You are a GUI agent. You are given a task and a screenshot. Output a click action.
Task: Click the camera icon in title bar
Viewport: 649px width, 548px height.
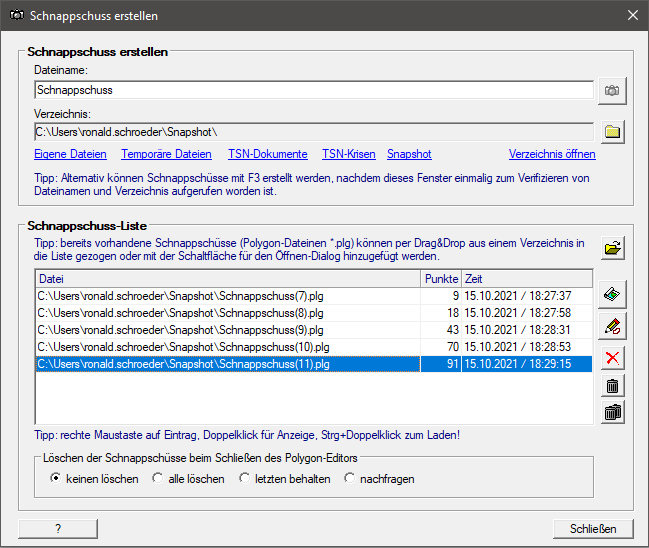click(x=17, y=15)
